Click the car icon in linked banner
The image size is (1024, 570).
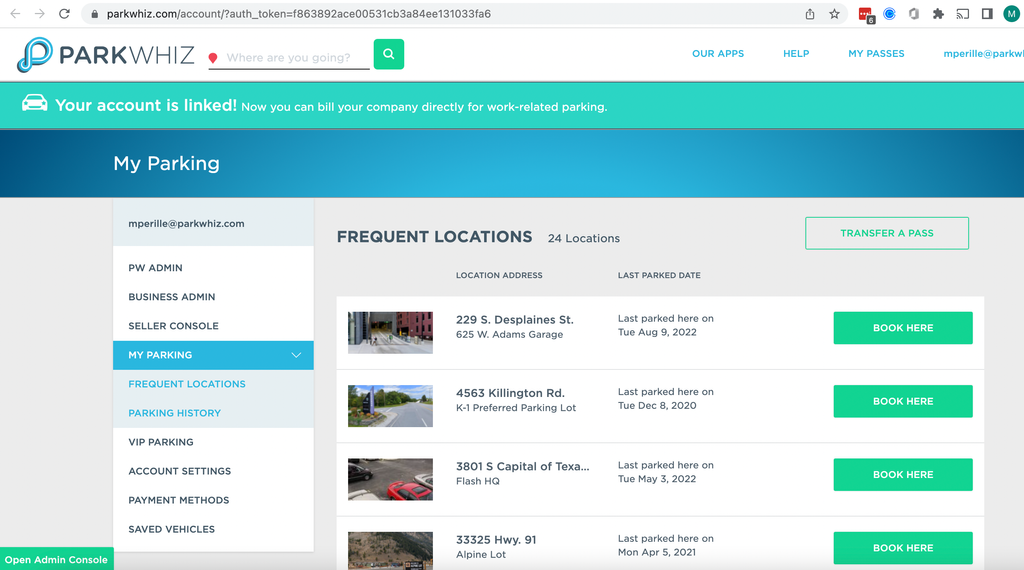click(35, 103)
